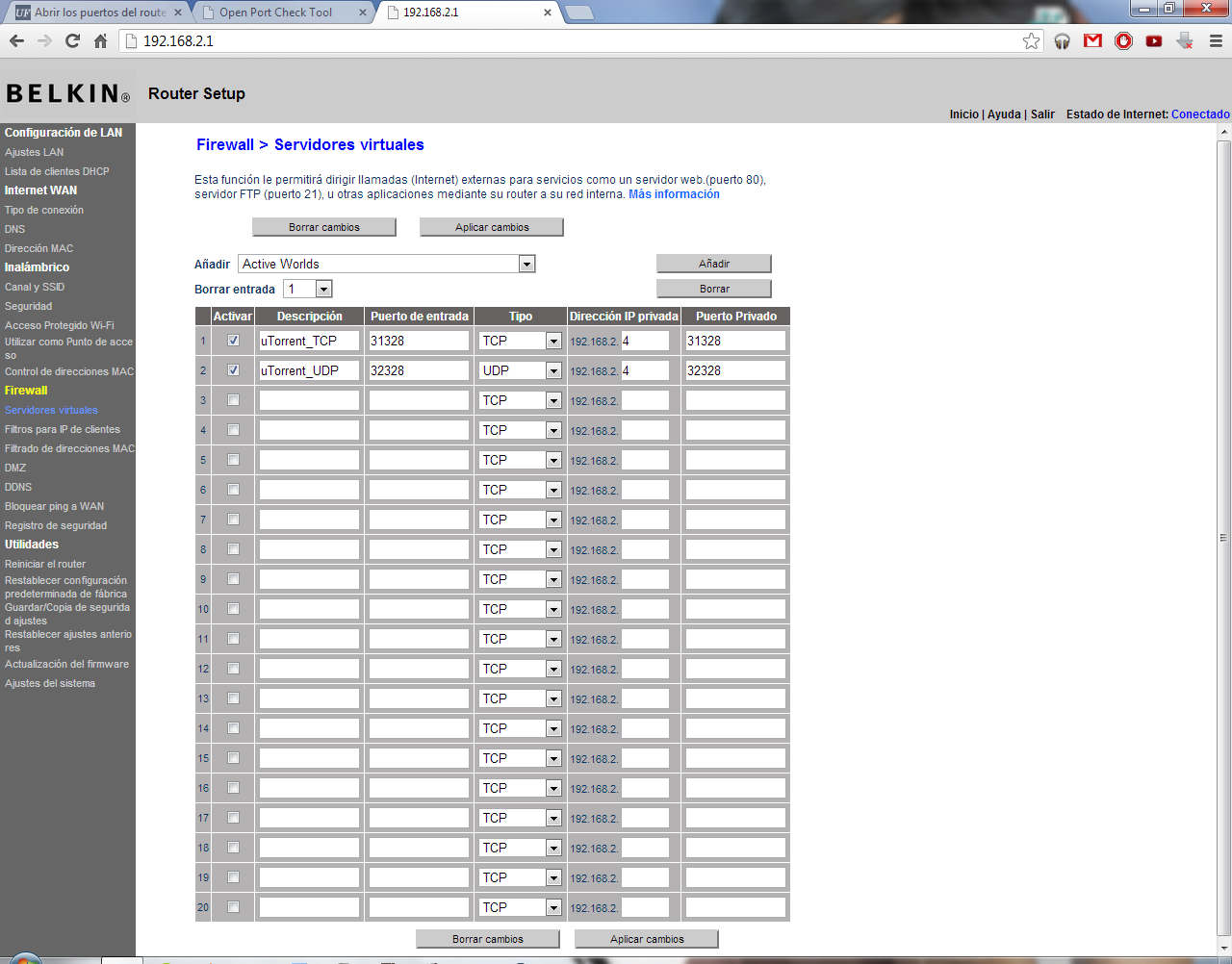Open the 'Borrar entrada' number dropdown
Viewport: 1232px width, 964px height.
pyautogui.click(x=308, y=289)
